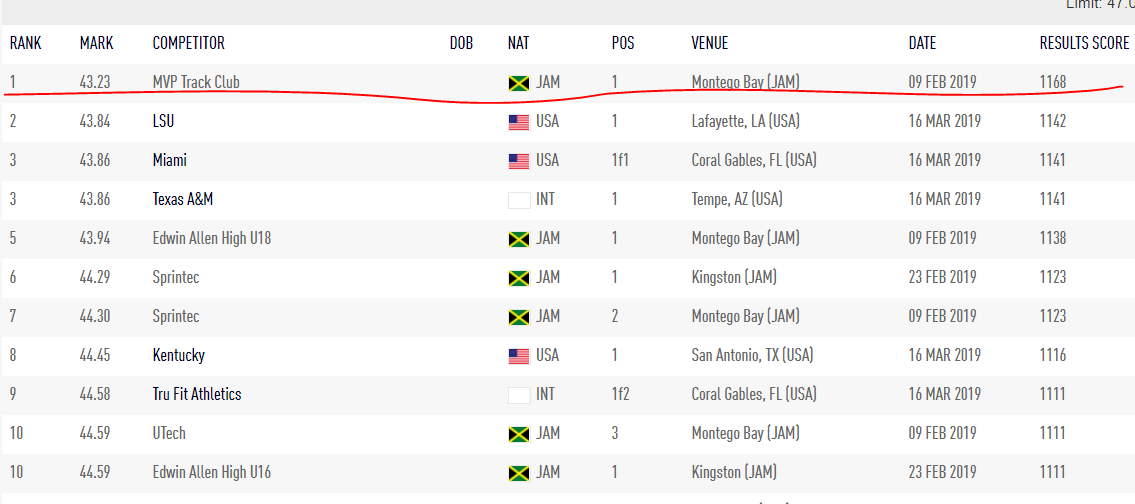Click the USA flag in Miami row
The height and width of the screenshot is (504, 1135).
pyautogui.click(x=518, y=161)
